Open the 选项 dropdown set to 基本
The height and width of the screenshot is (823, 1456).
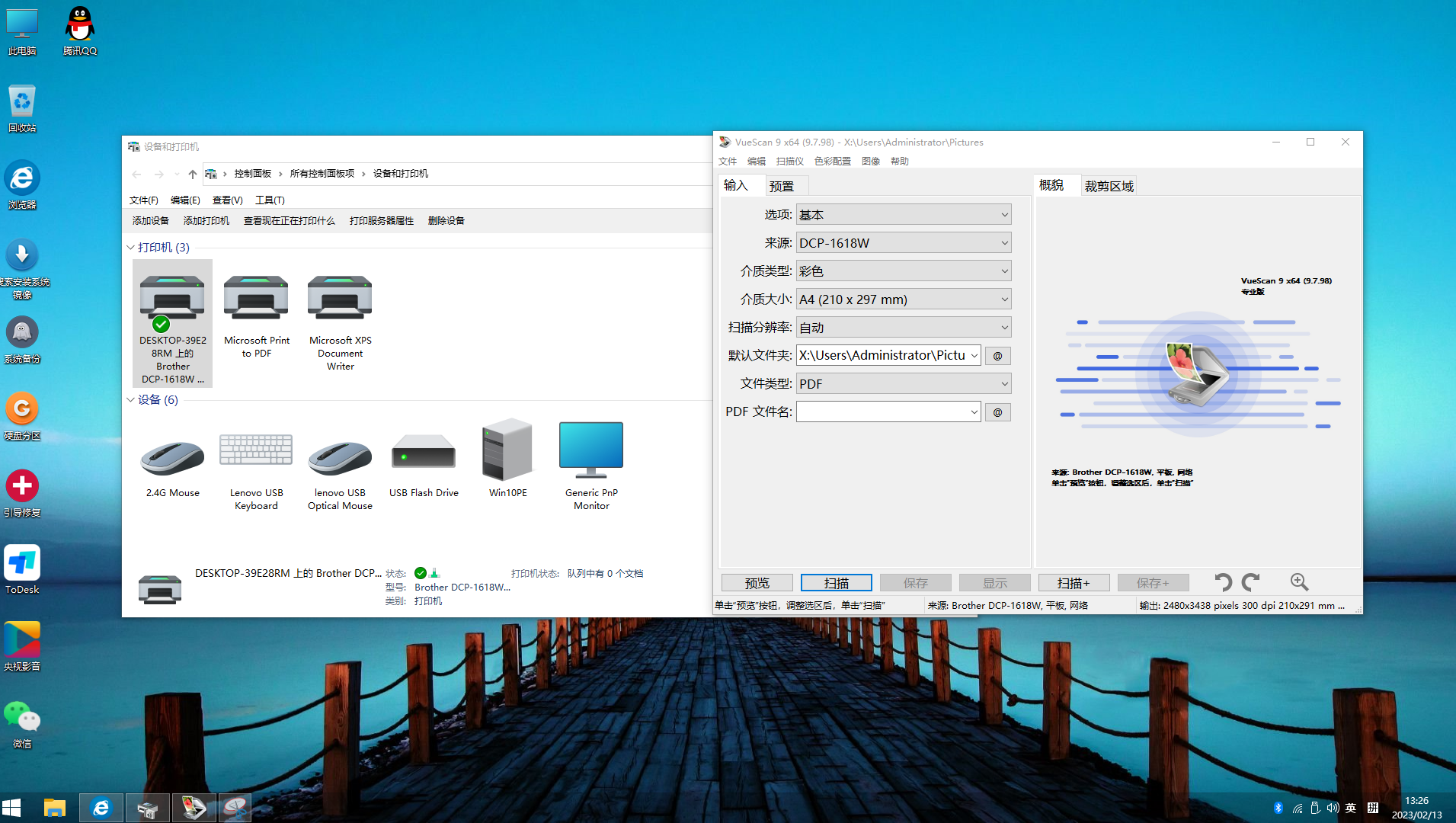click(904, 215)
